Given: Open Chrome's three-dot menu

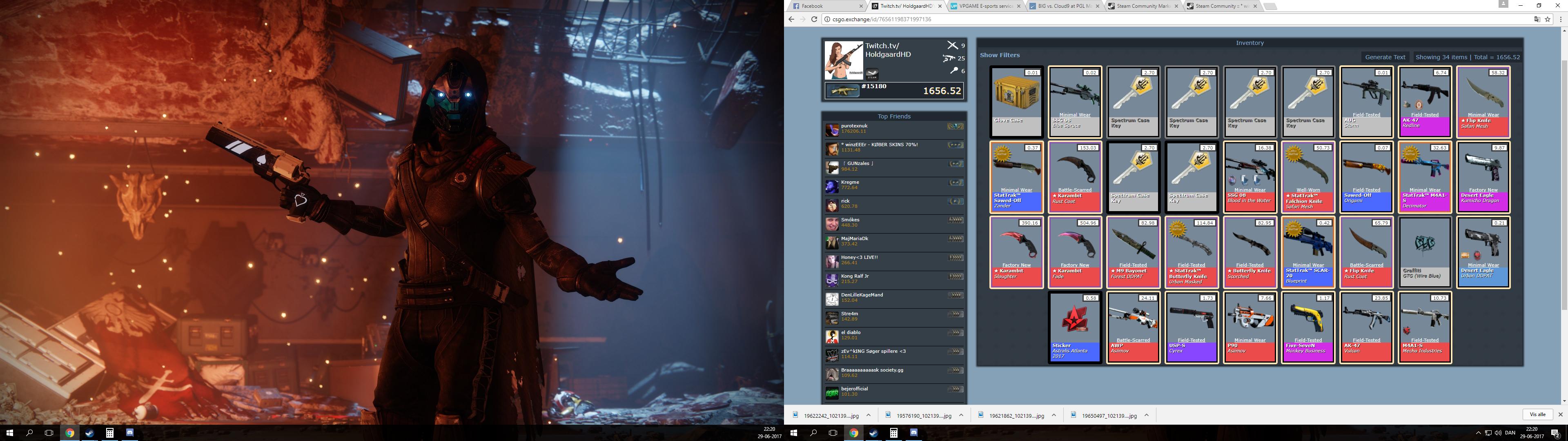Looking at the screenshot, I should click(x=1561, y=19).
